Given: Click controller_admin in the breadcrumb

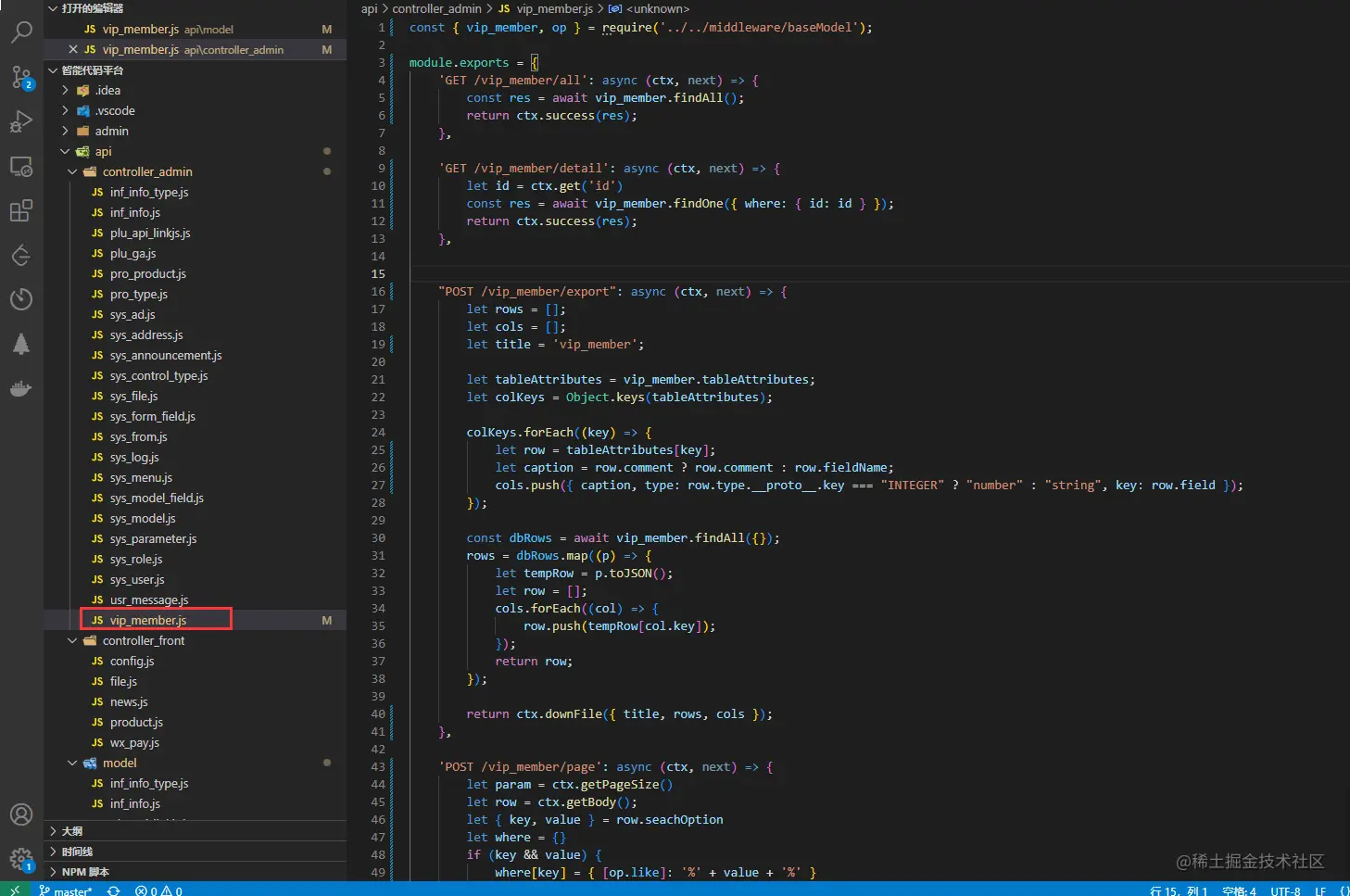Looking at the screenshot, I should click(436, 8).
